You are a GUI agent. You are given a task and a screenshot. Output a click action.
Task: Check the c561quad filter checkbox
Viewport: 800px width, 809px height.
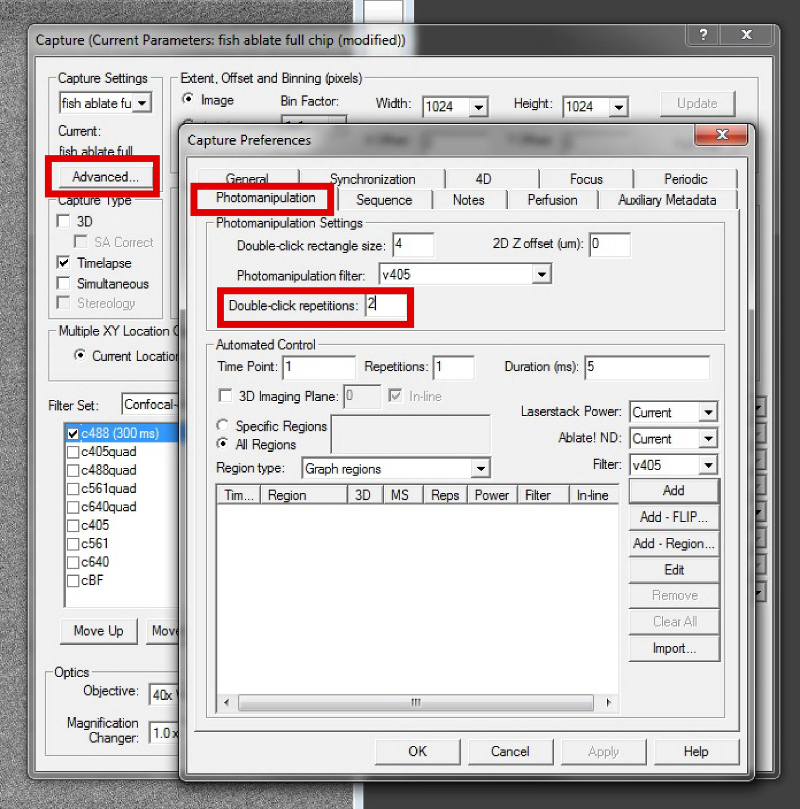point(73,489)
